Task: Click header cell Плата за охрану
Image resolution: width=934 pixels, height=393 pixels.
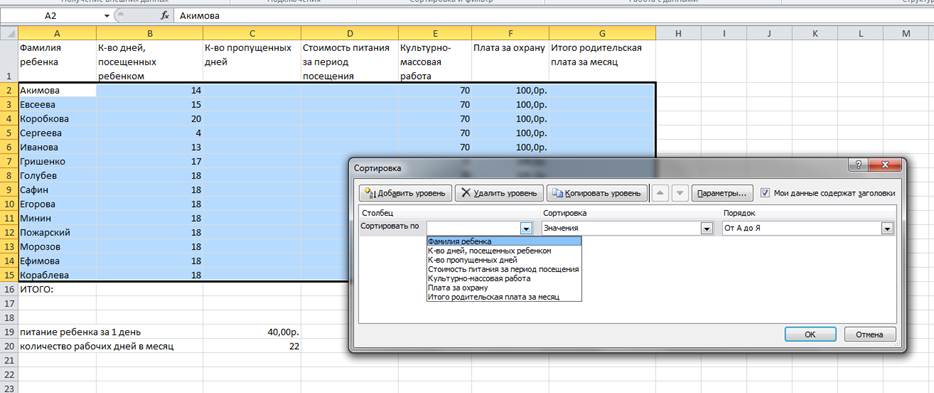Action: point(510,61)
